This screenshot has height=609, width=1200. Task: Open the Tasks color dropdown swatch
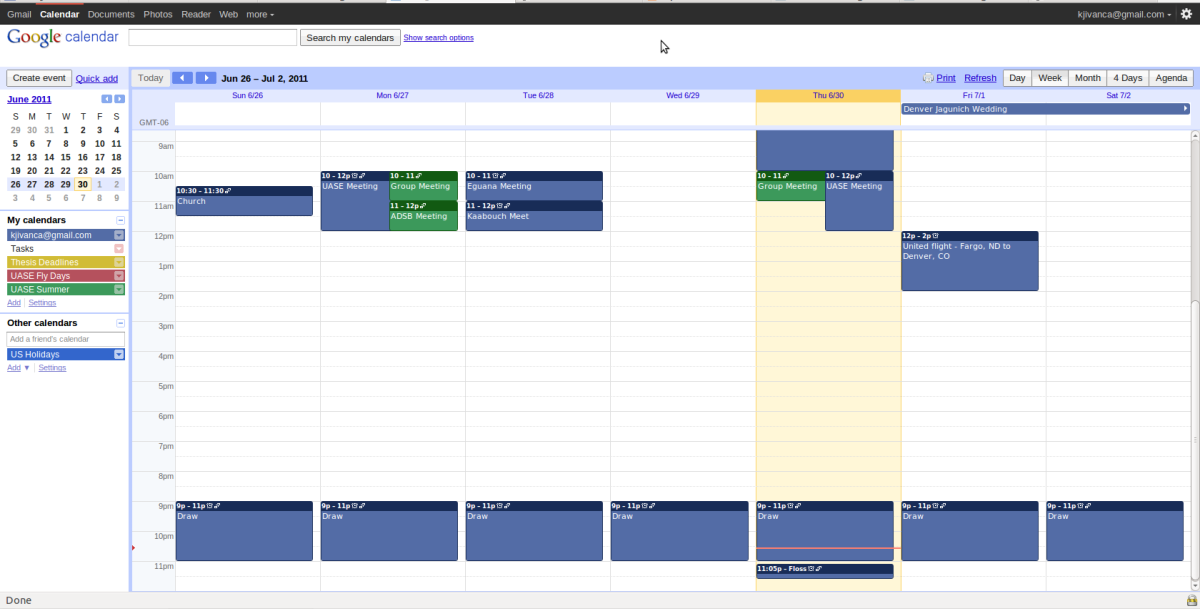click(119, 248)
